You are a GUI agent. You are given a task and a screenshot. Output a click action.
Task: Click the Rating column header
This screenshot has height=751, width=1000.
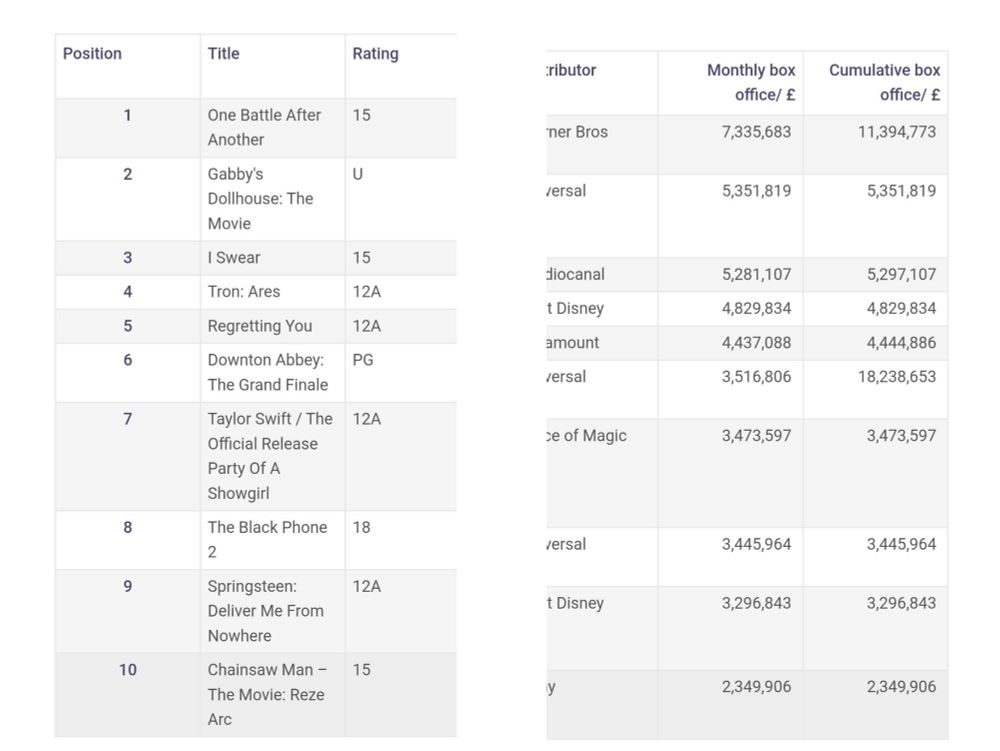(x=375, y=54)
